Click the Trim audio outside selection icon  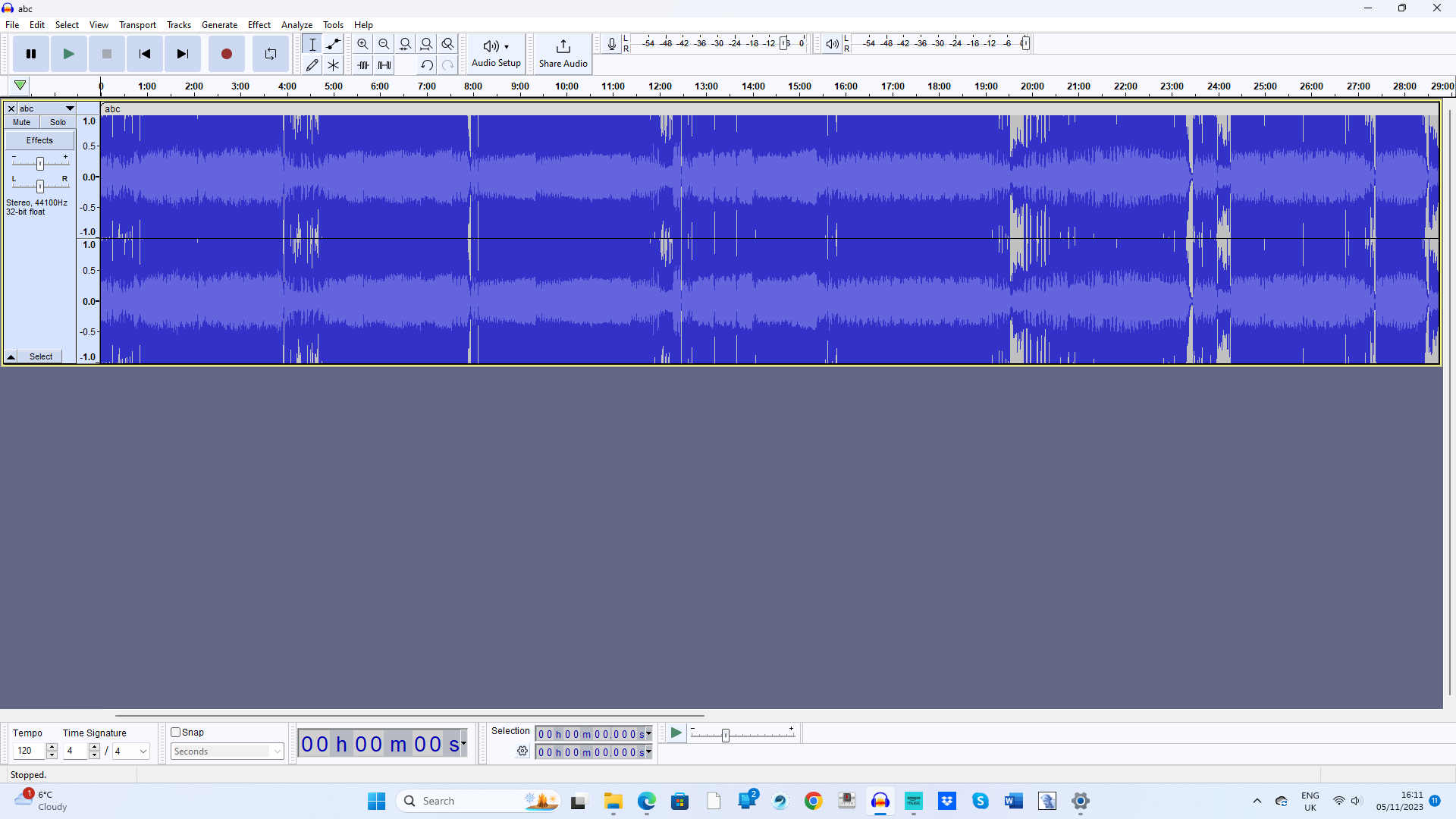[363, 65]
